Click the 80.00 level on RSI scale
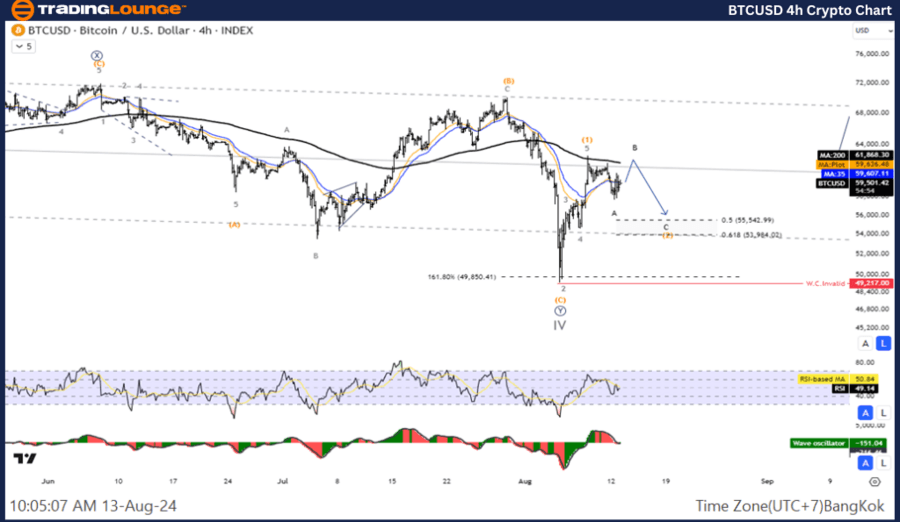Screen dimensions: 900x522 click(x=865, y=362)
